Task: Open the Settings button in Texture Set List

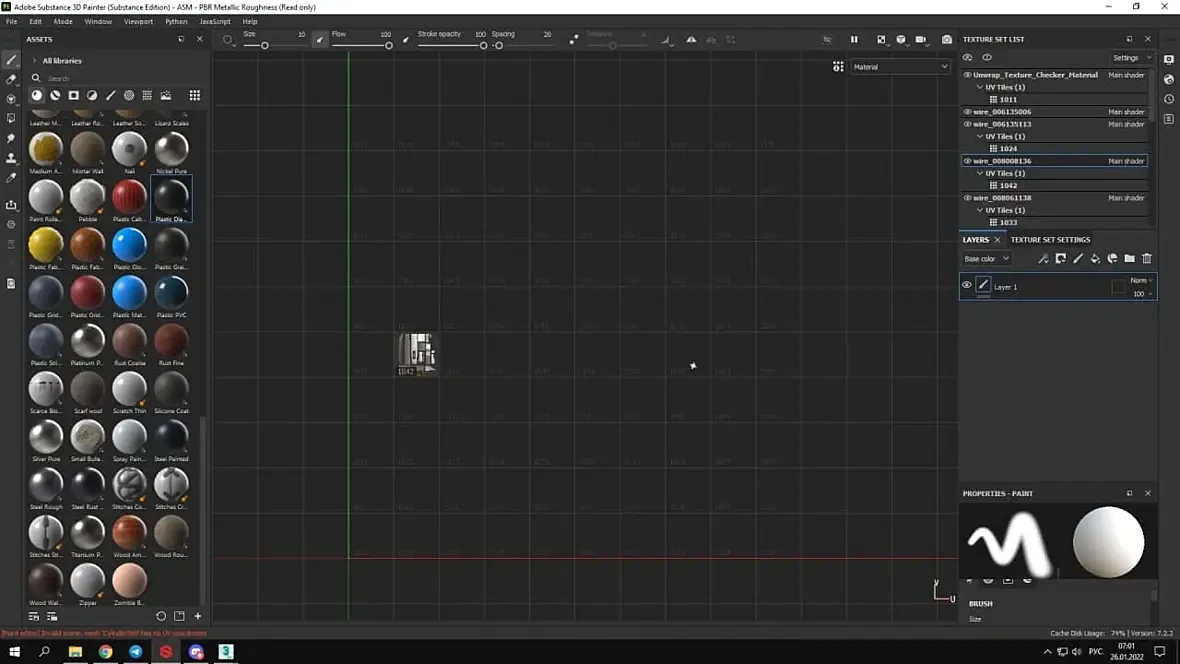Action: pyautogui.click(x=1132, y=57)
